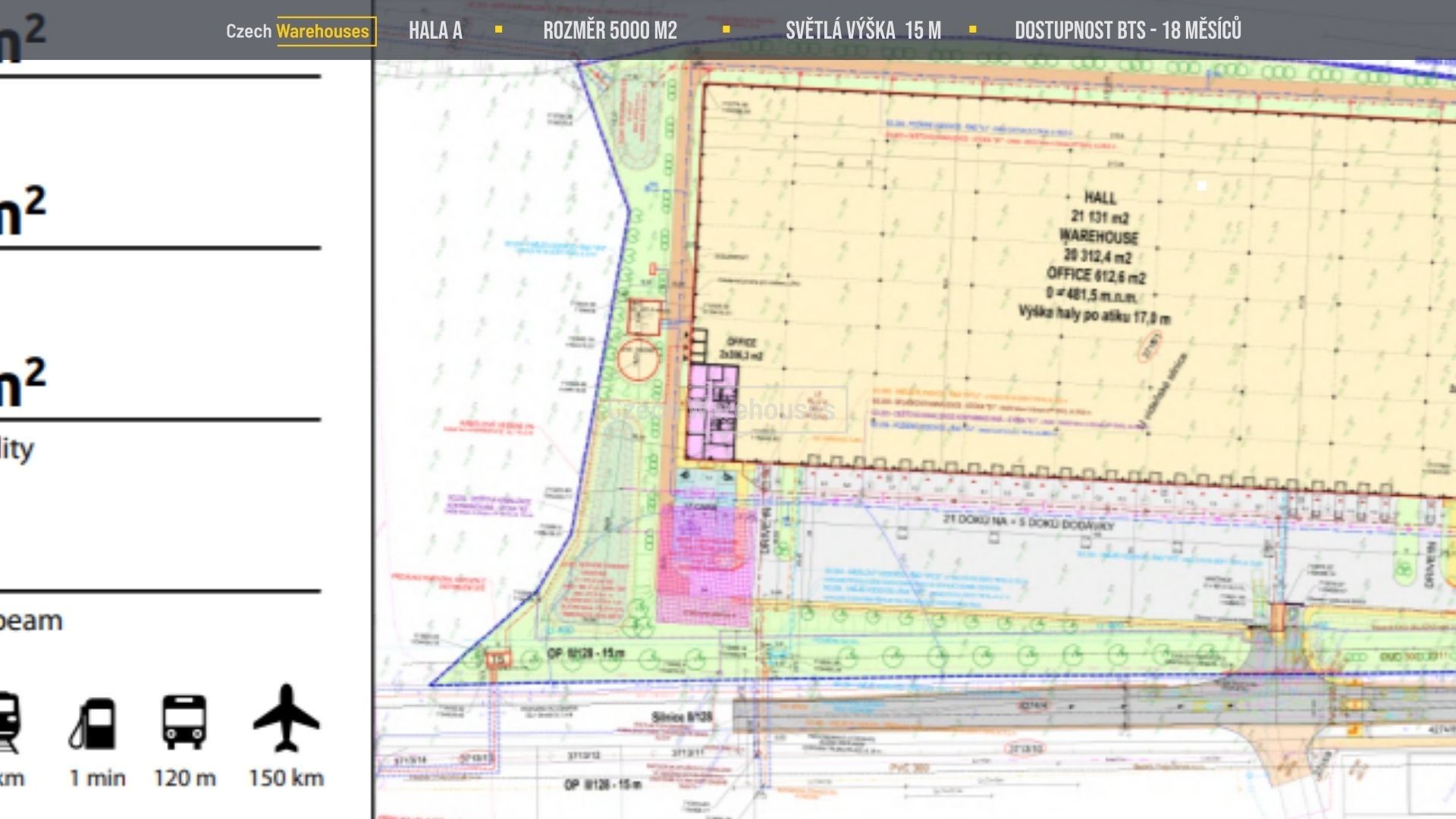This screenshot has width=1456, height=819.
Task: Click SVĚTLÁ VÝŠKA 15 M header text
Action: (x=863, y=30)
